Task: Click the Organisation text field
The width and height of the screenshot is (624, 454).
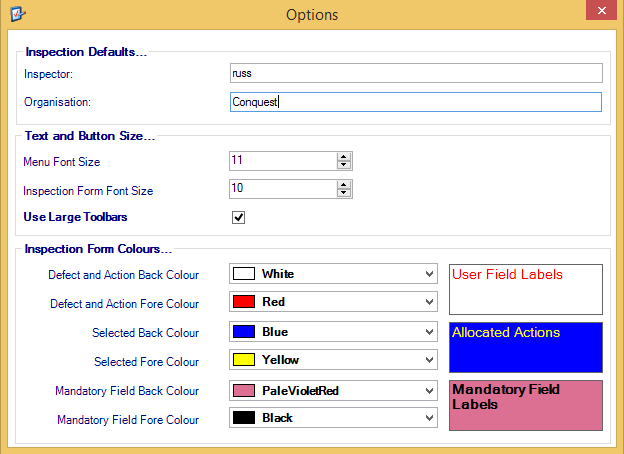Action: tap(416, 102)
